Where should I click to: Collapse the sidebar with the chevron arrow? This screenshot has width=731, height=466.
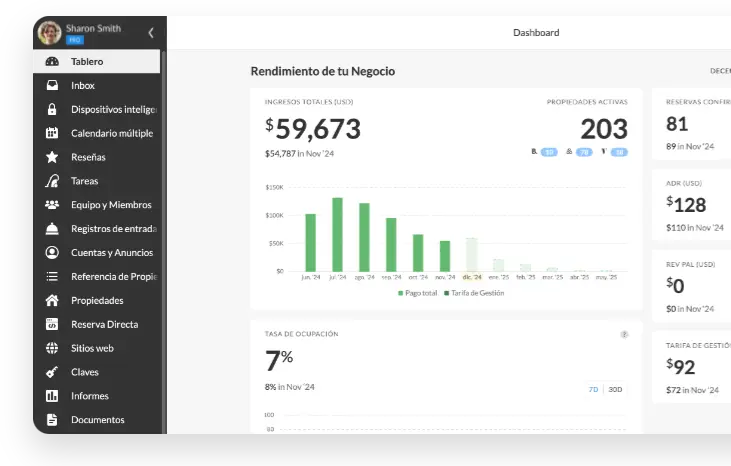(151, 33)
